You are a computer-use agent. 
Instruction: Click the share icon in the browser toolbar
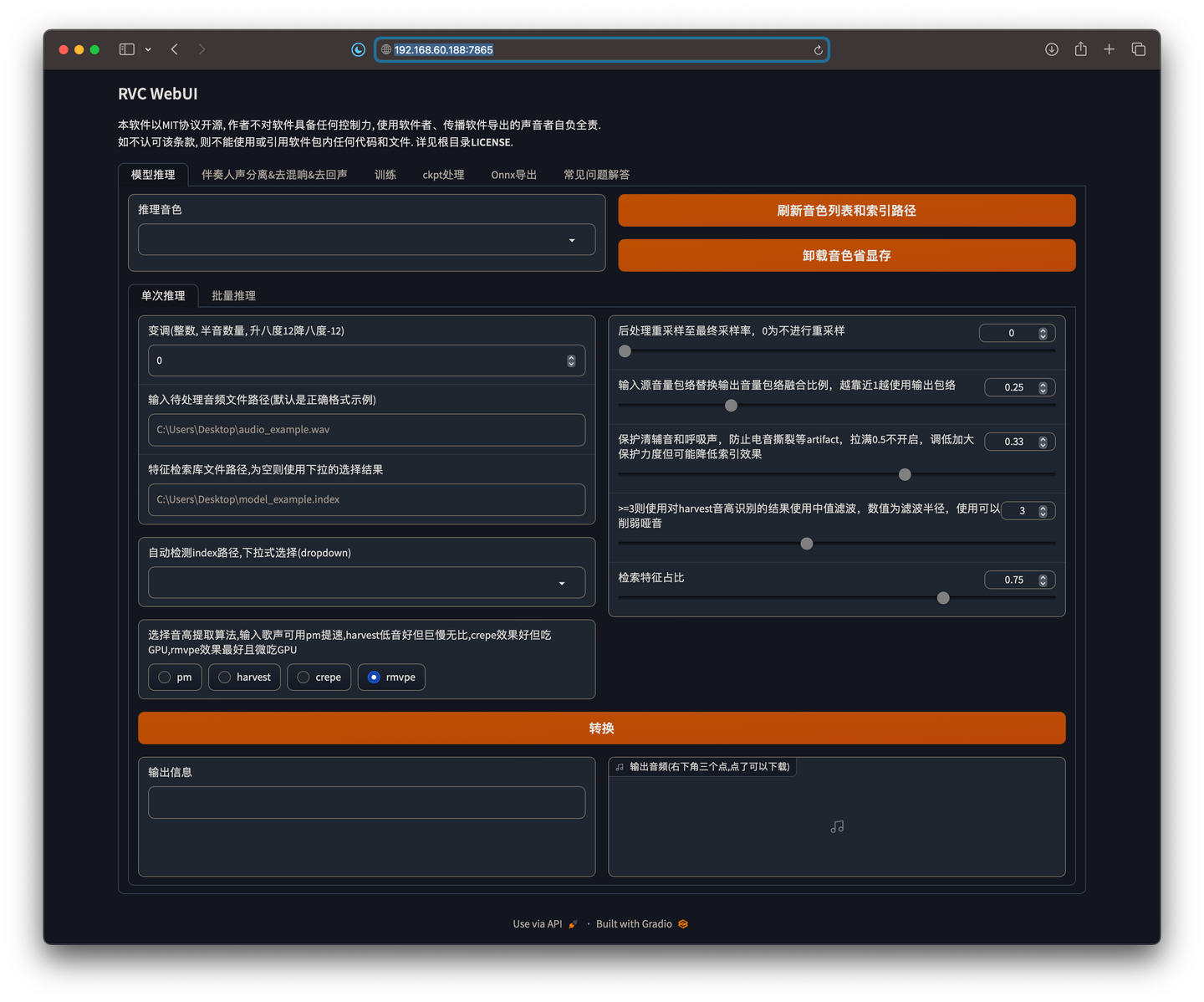pyautogui.click(x=1080, y=49)
